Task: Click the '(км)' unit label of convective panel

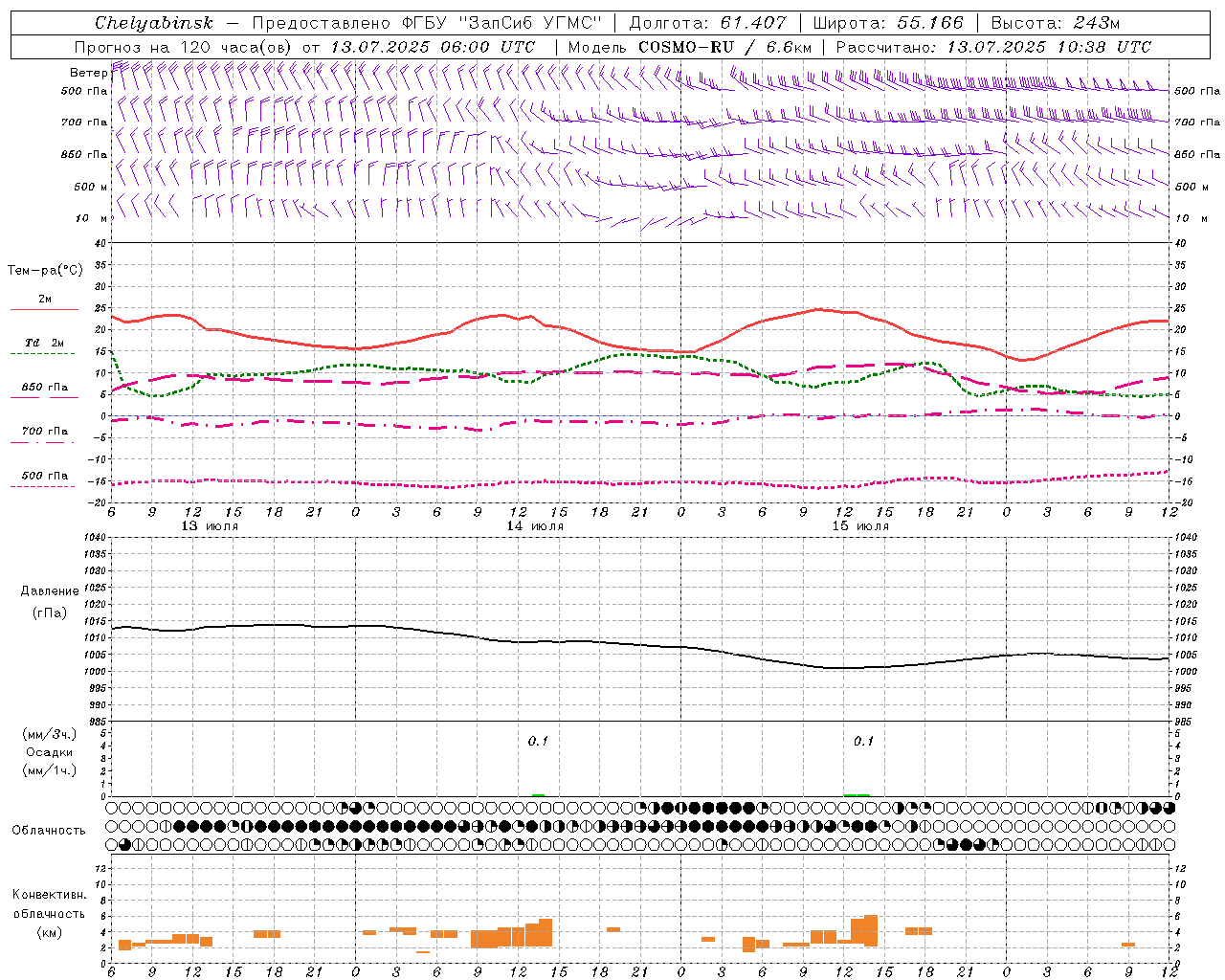Action: coord(49,932)
